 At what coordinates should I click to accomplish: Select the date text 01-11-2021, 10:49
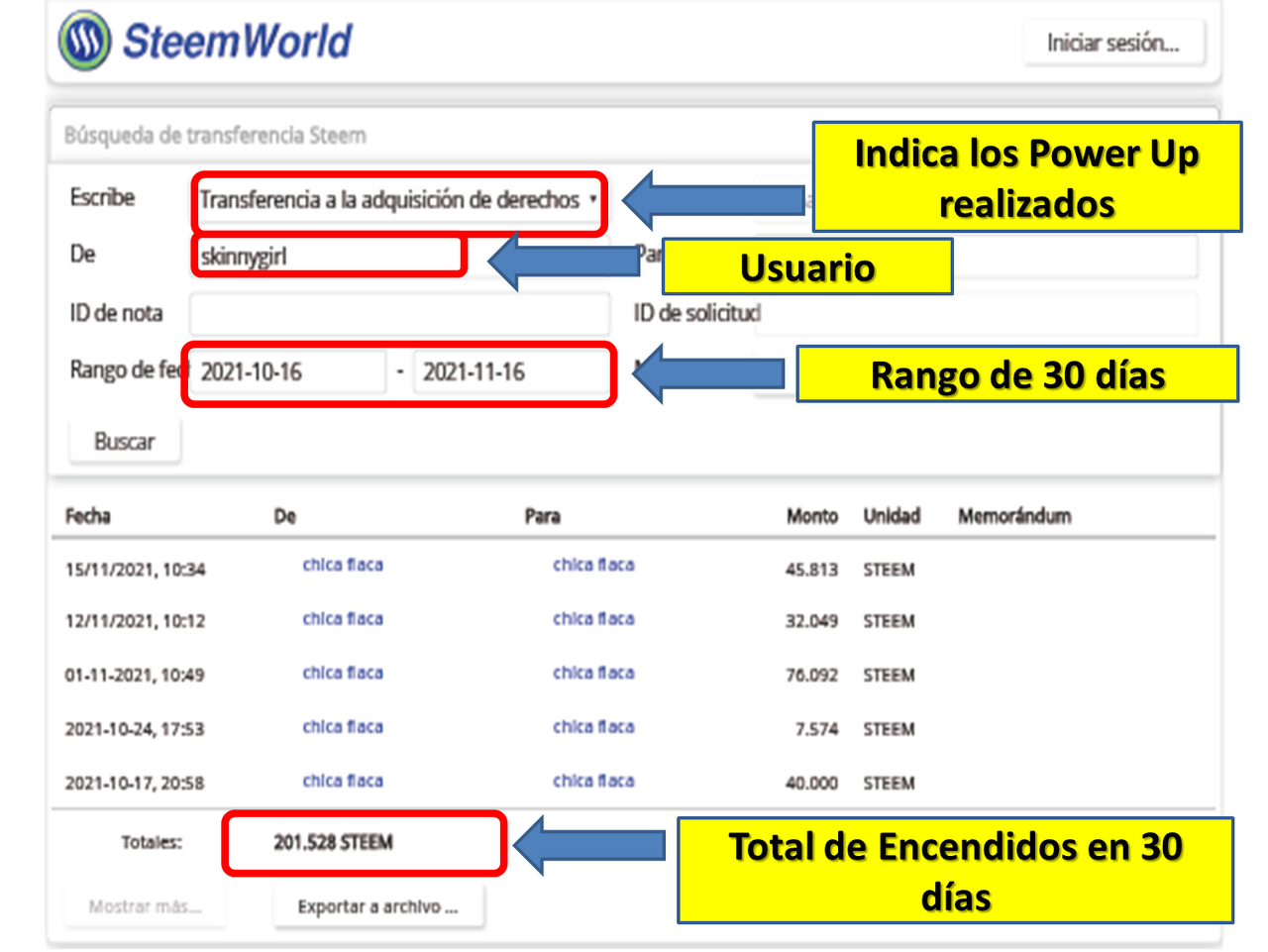[135, 676]
